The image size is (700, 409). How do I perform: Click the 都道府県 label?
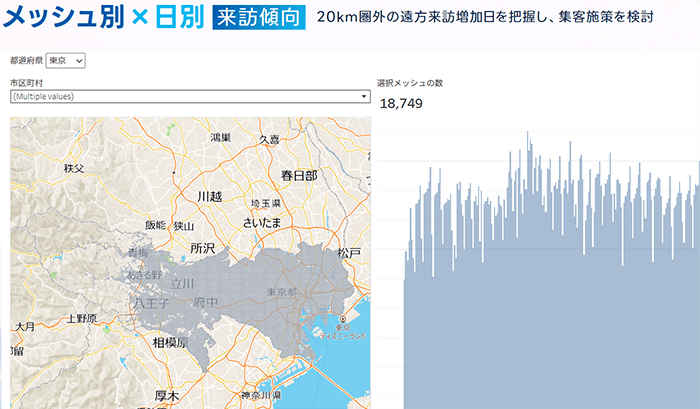[26, 60]
